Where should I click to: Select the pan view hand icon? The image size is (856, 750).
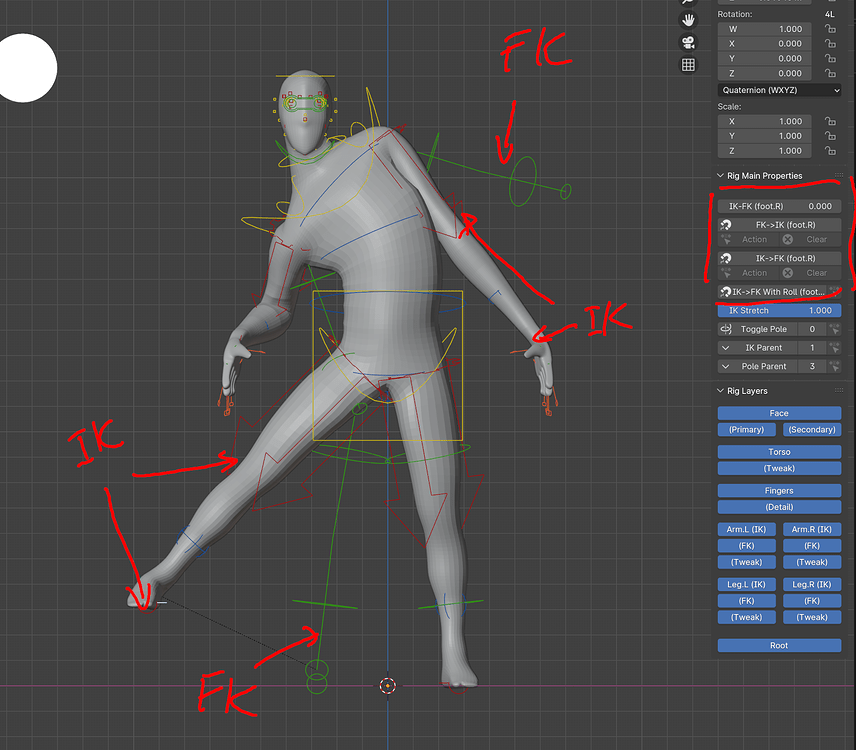[688, 20]
